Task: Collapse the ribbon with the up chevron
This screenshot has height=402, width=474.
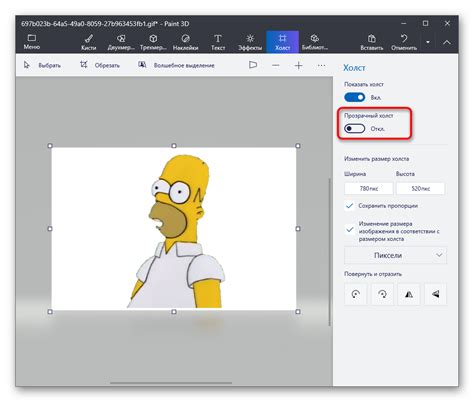Action: point(447,42)
